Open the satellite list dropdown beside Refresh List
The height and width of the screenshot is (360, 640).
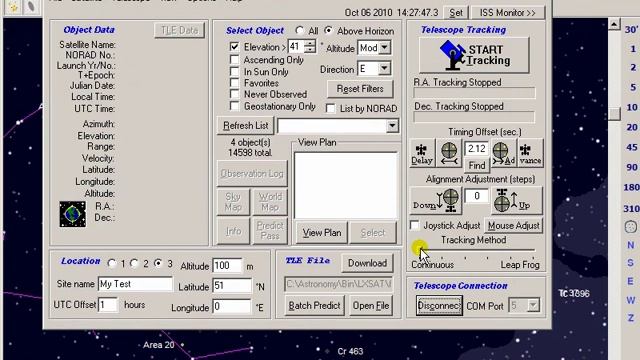[392, 126]
